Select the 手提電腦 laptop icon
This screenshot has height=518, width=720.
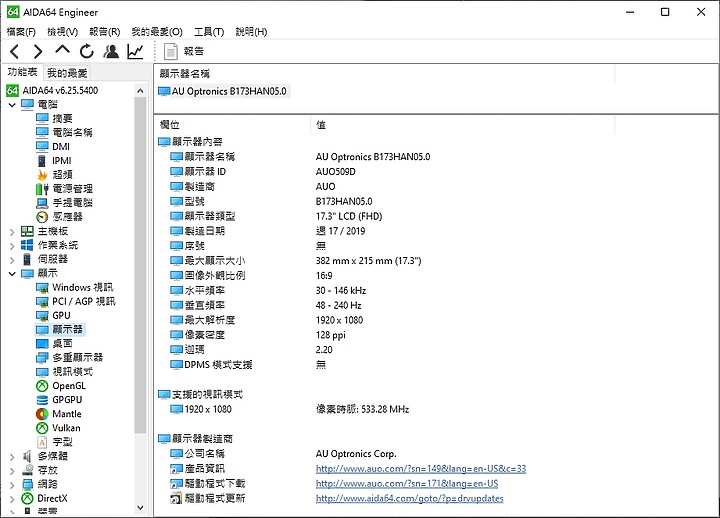[x=42, y=203]
